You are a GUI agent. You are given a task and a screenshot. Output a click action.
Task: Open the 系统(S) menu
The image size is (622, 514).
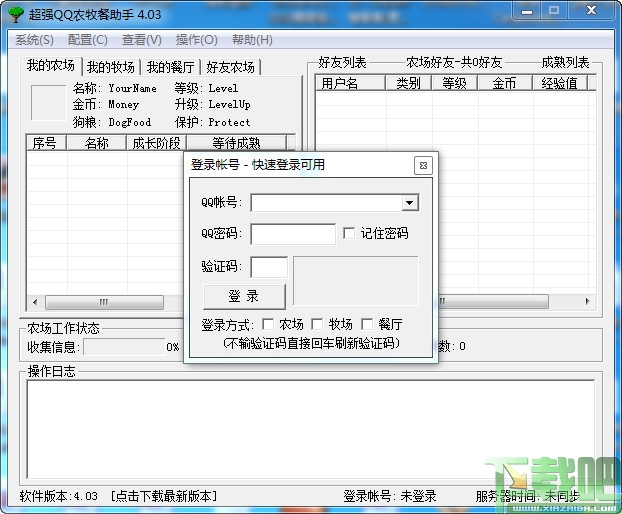point(34,40)
